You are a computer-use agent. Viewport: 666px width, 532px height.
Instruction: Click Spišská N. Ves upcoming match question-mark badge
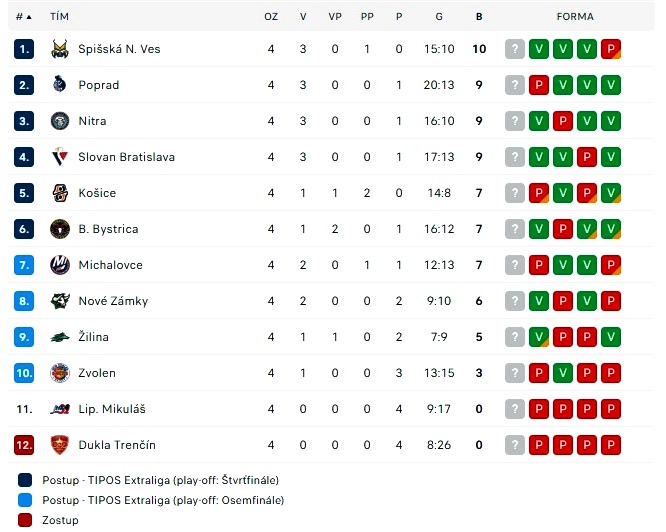(515, 49)
